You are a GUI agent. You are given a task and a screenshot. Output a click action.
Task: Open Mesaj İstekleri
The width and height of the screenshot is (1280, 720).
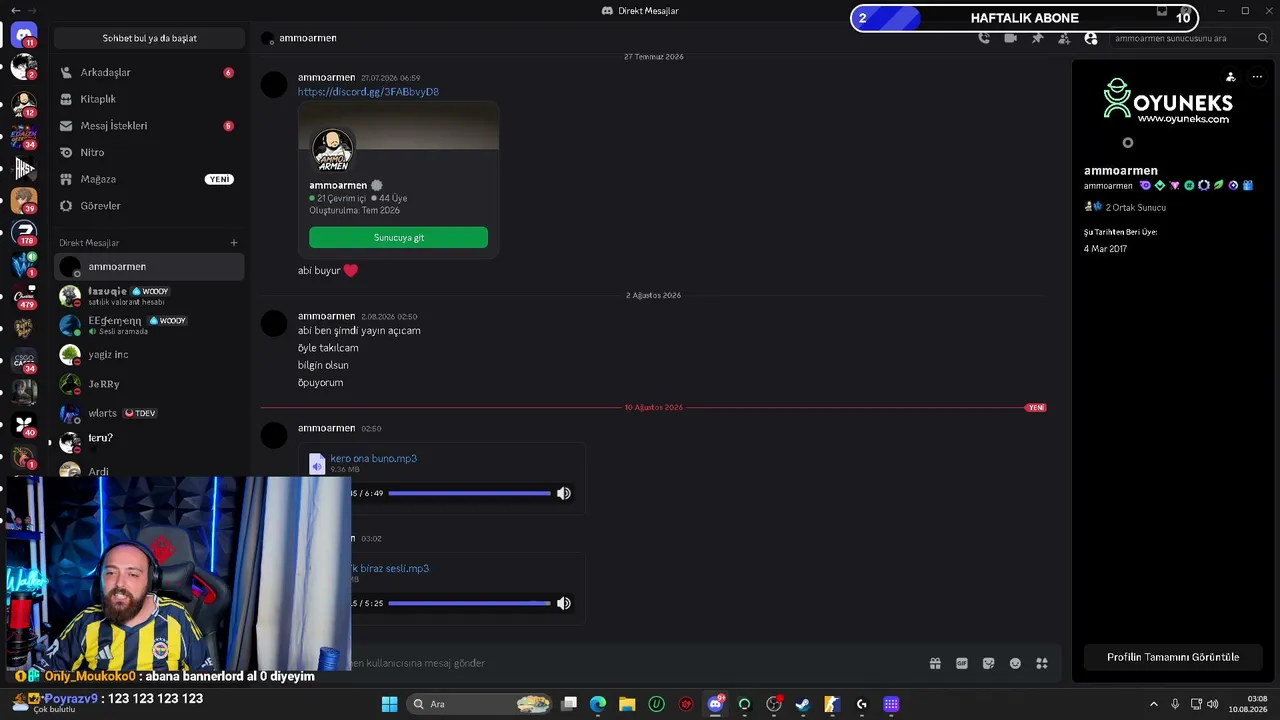[x=149, y=126]
